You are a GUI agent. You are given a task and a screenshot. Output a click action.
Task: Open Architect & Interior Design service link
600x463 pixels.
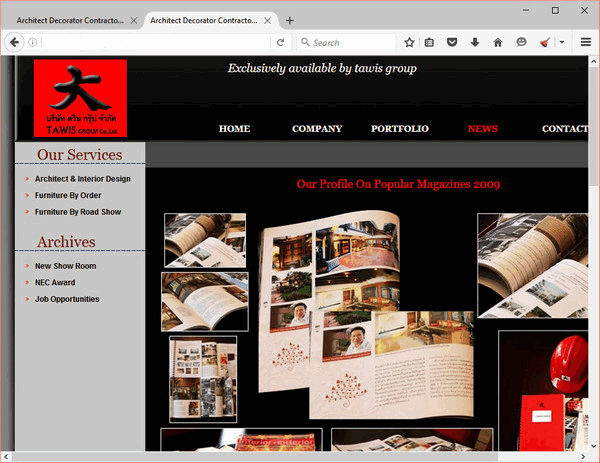click(x=82, y=179)
